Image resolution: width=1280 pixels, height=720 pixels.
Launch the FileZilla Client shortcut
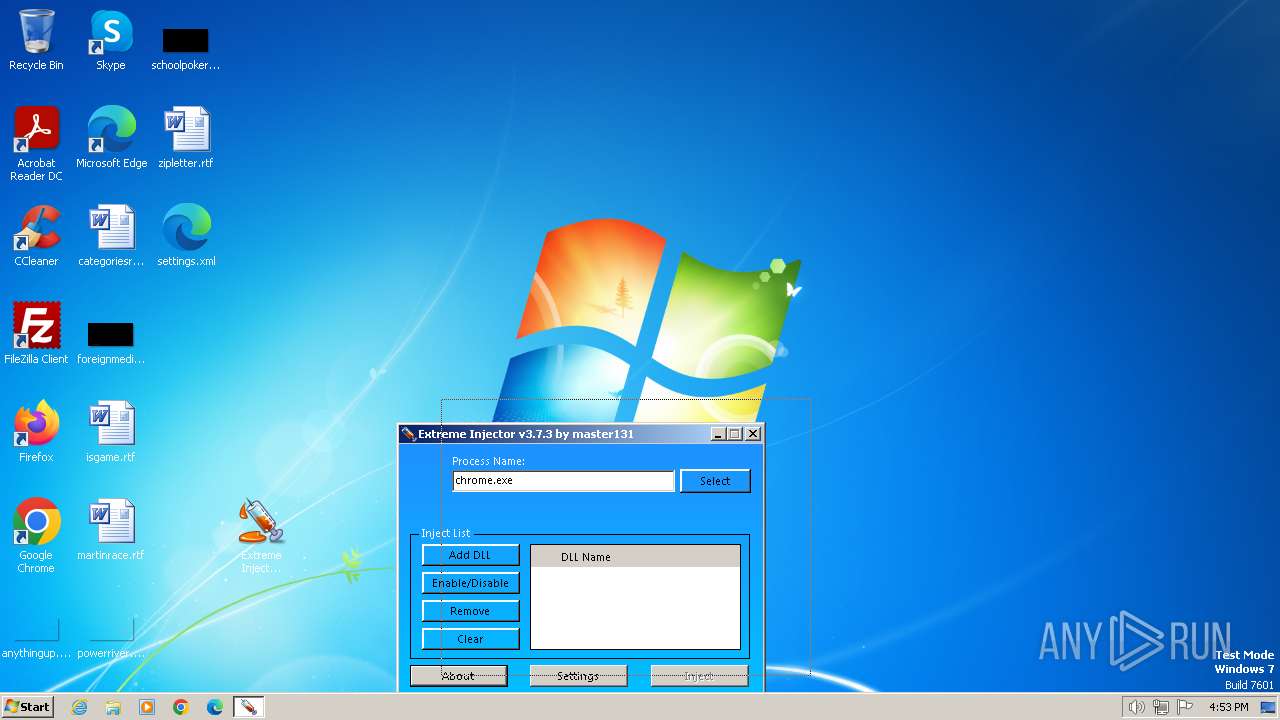[x=36, y=333]
